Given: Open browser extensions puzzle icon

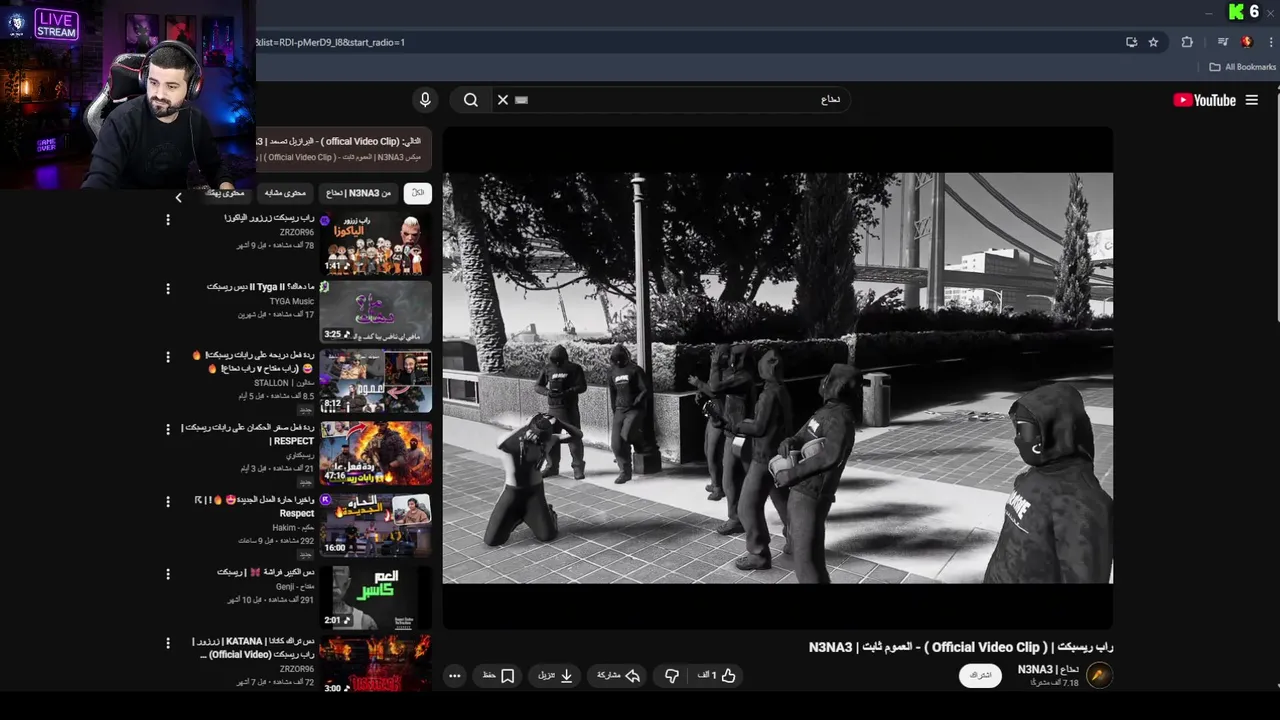Looking at the screenshot, I should click(1187, 42).
